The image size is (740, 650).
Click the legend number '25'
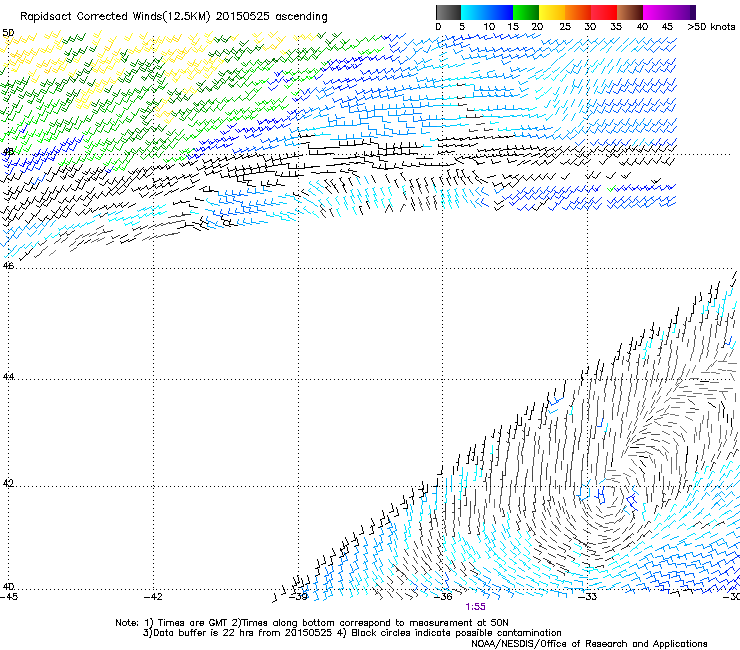[564, 27]
